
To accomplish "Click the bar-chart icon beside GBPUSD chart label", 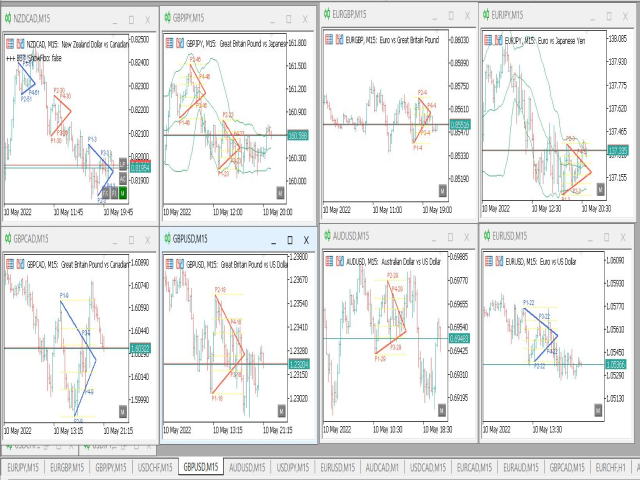I will pos(180,264).
